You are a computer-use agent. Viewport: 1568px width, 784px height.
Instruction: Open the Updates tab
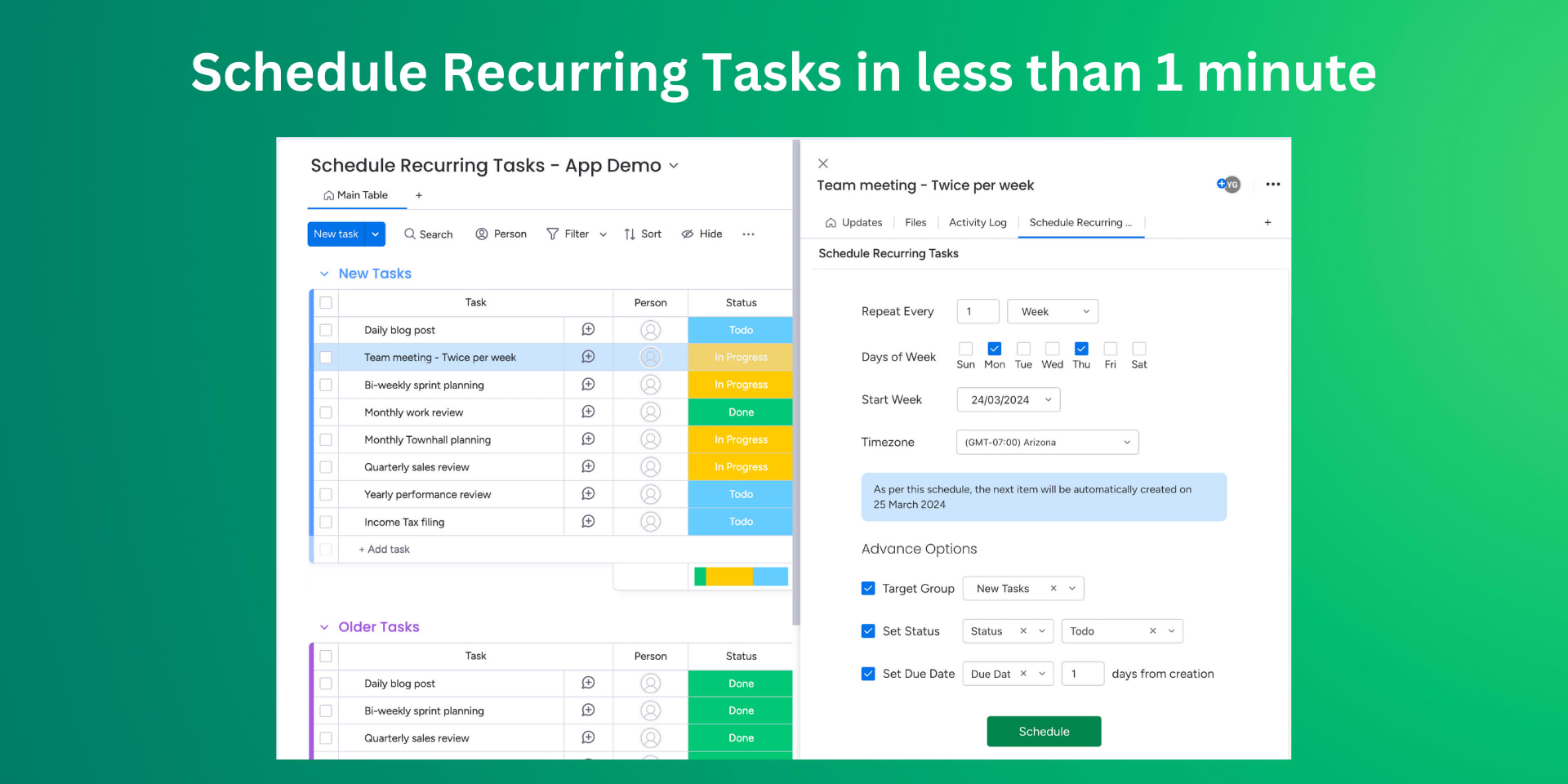854,222
